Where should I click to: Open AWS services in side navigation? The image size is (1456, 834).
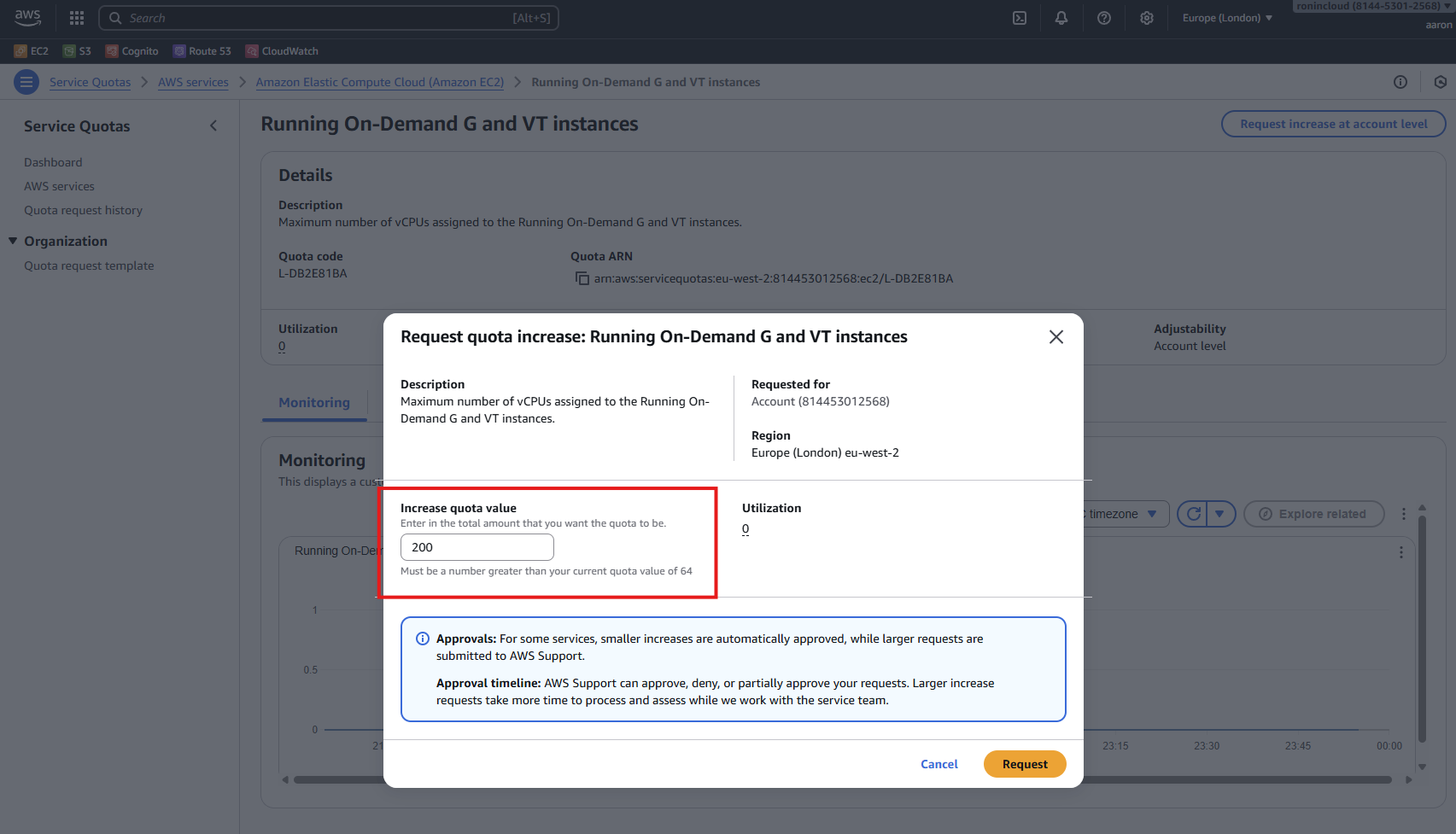tap(59, 186)
